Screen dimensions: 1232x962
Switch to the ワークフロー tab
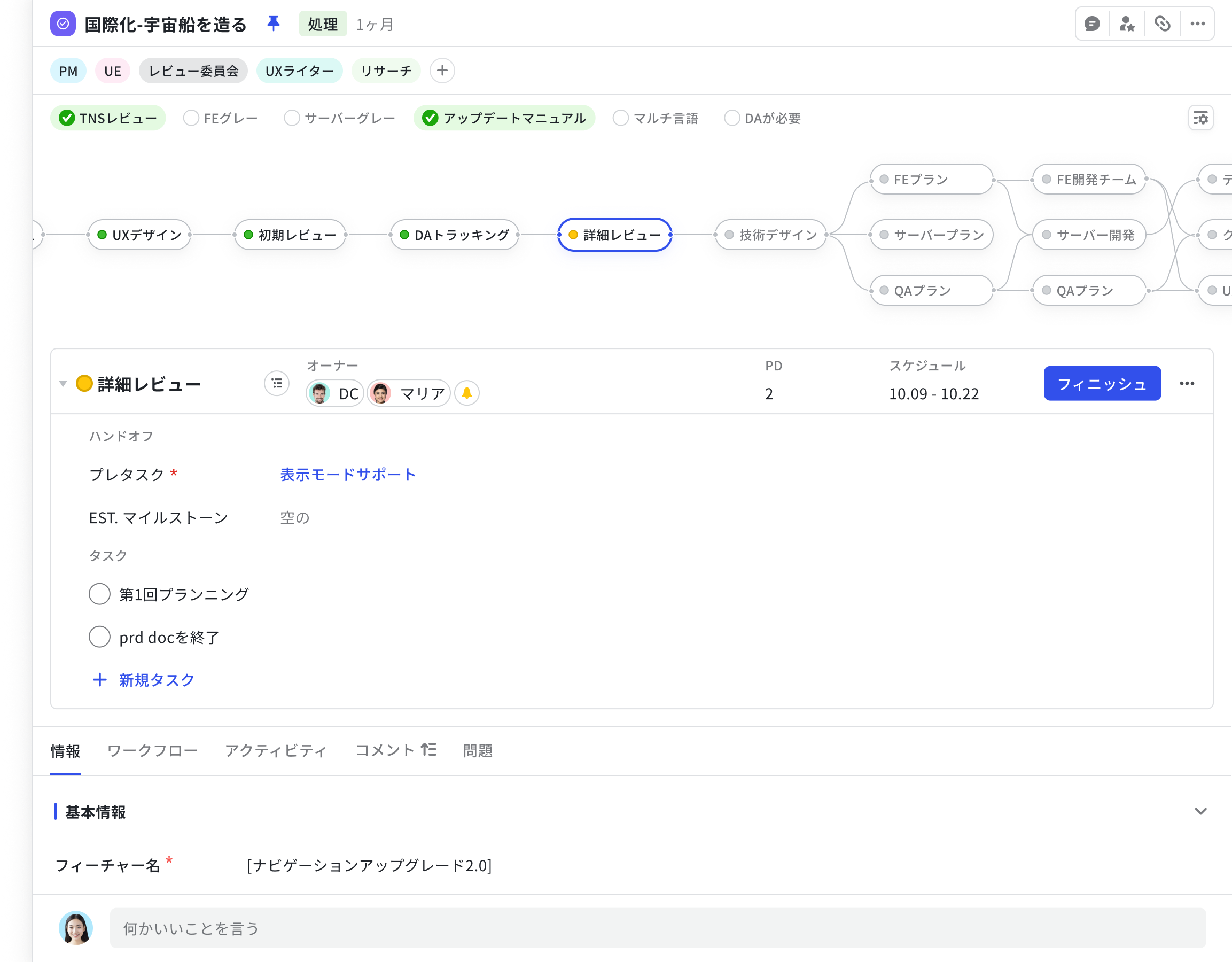151,750
